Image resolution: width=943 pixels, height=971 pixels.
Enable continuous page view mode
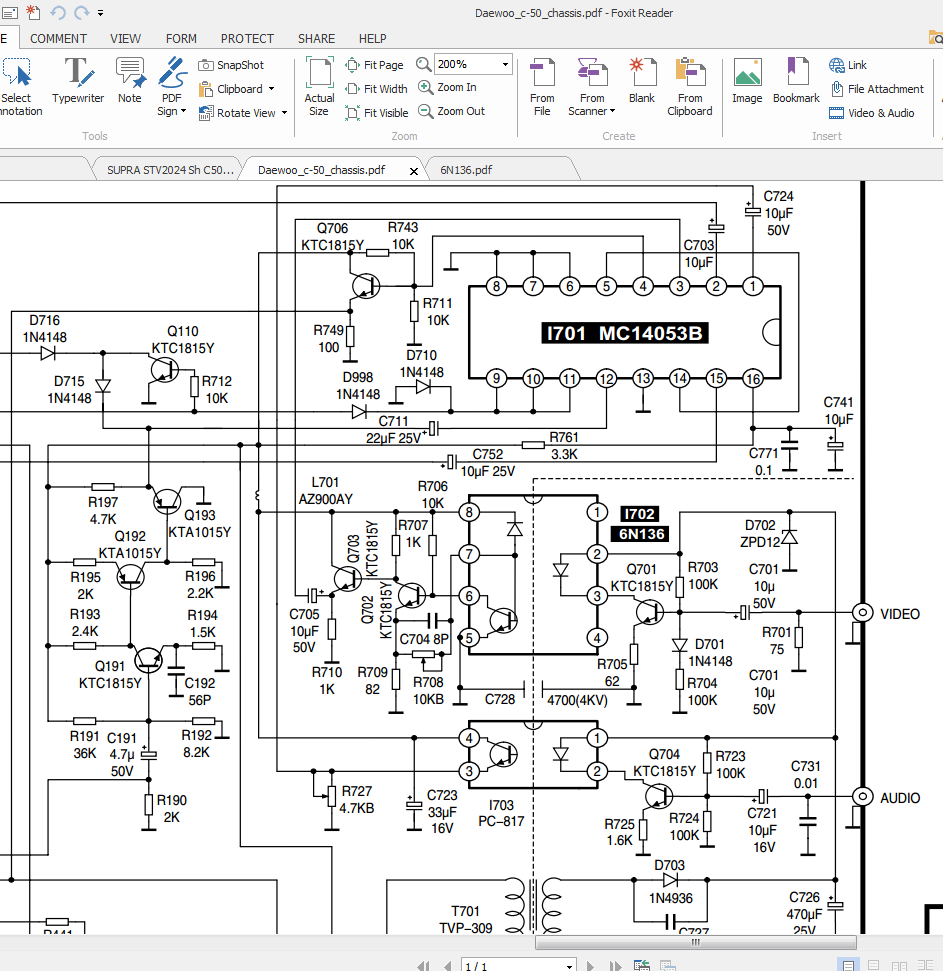(x=874, y=965)
